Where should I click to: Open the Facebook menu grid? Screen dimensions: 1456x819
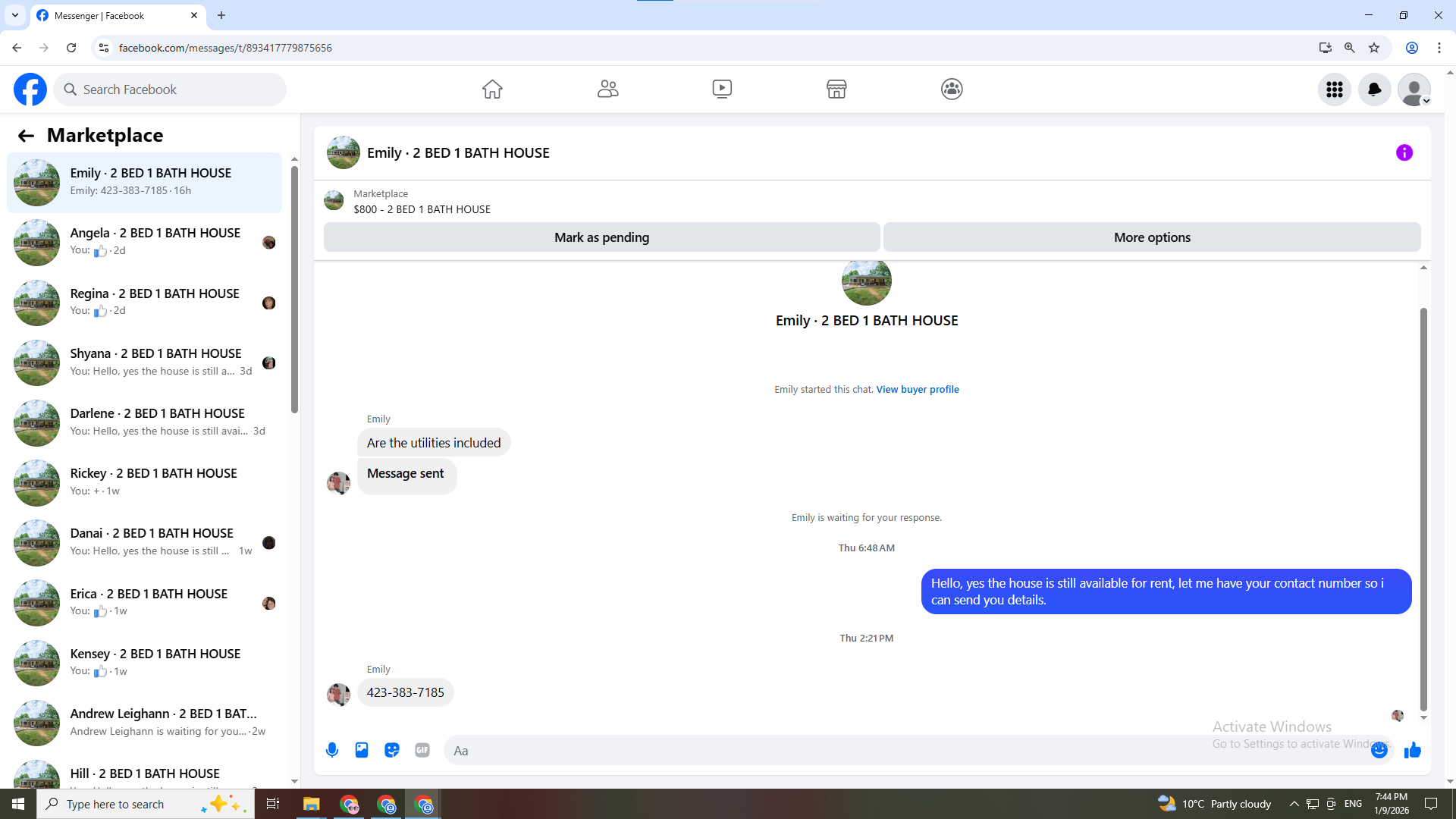1334,89
